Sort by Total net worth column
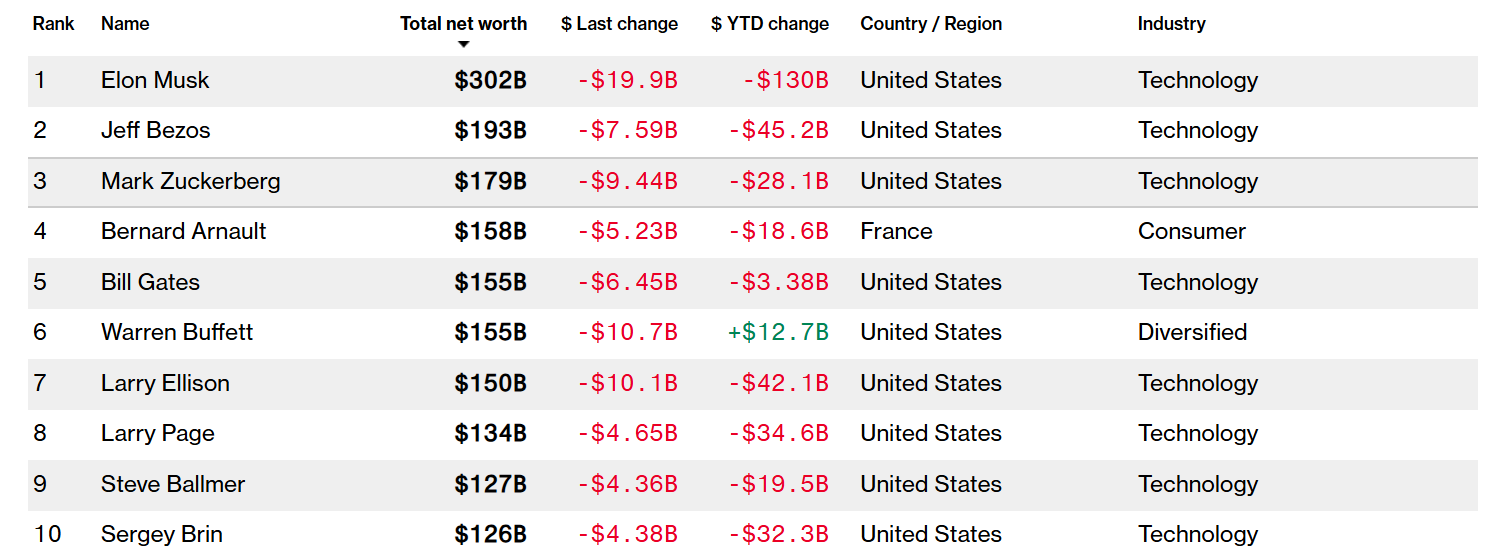1497x557 pixels. pos(463,24)
